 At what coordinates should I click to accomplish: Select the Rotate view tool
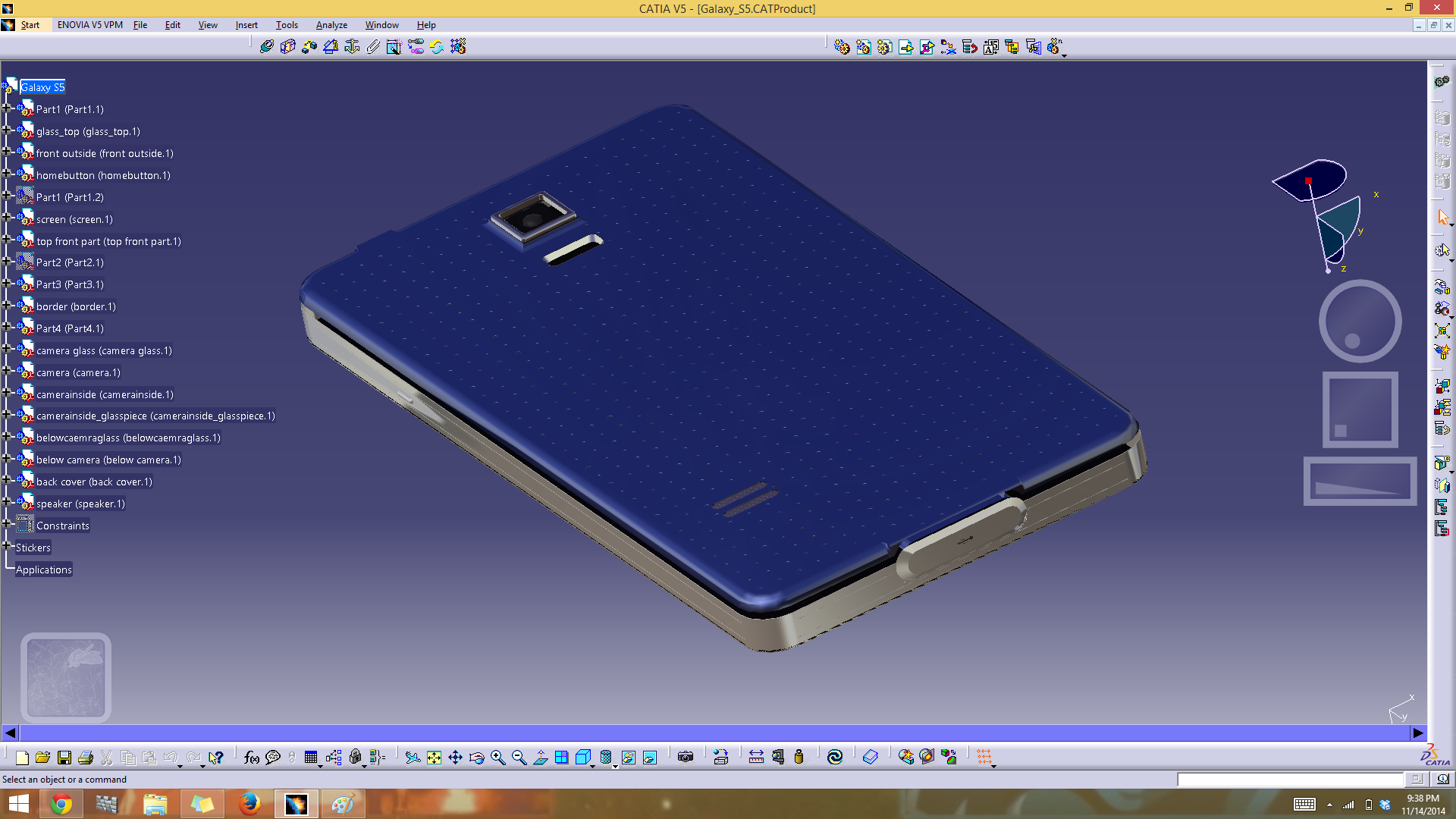click(476, 757)
